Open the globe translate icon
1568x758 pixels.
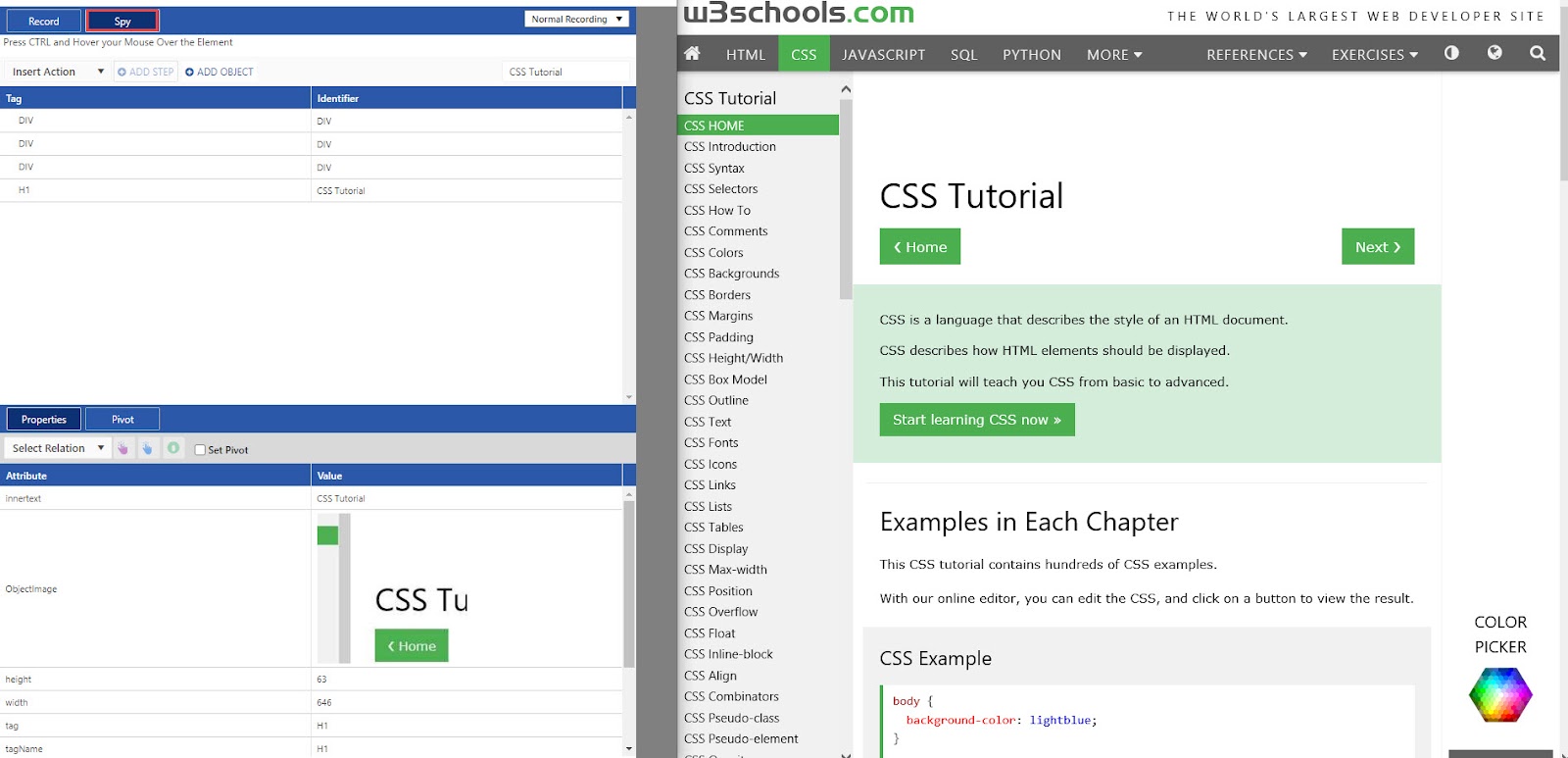tap(1494, 53)
